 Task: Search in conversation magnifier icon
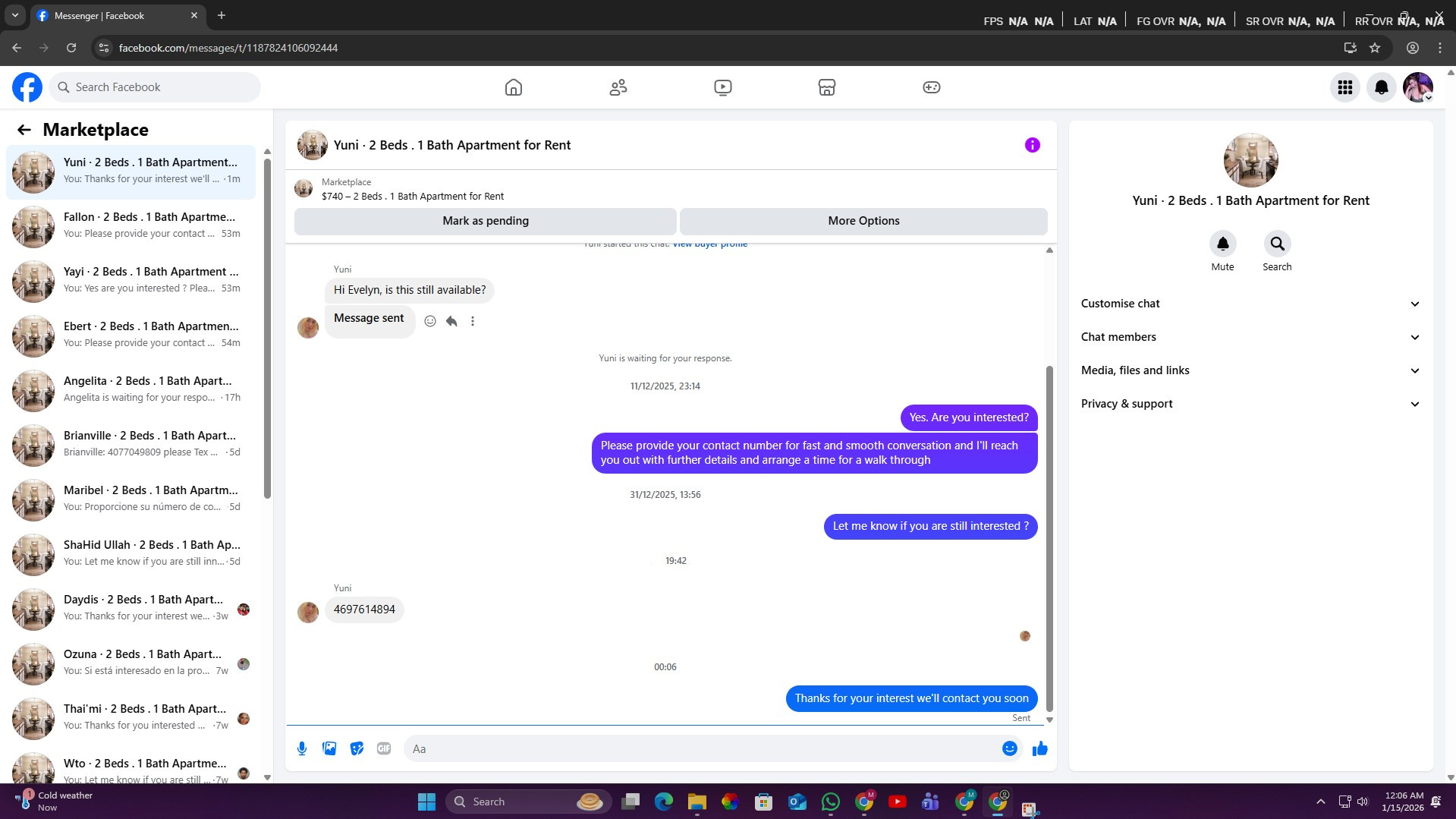click(1277, 244)
